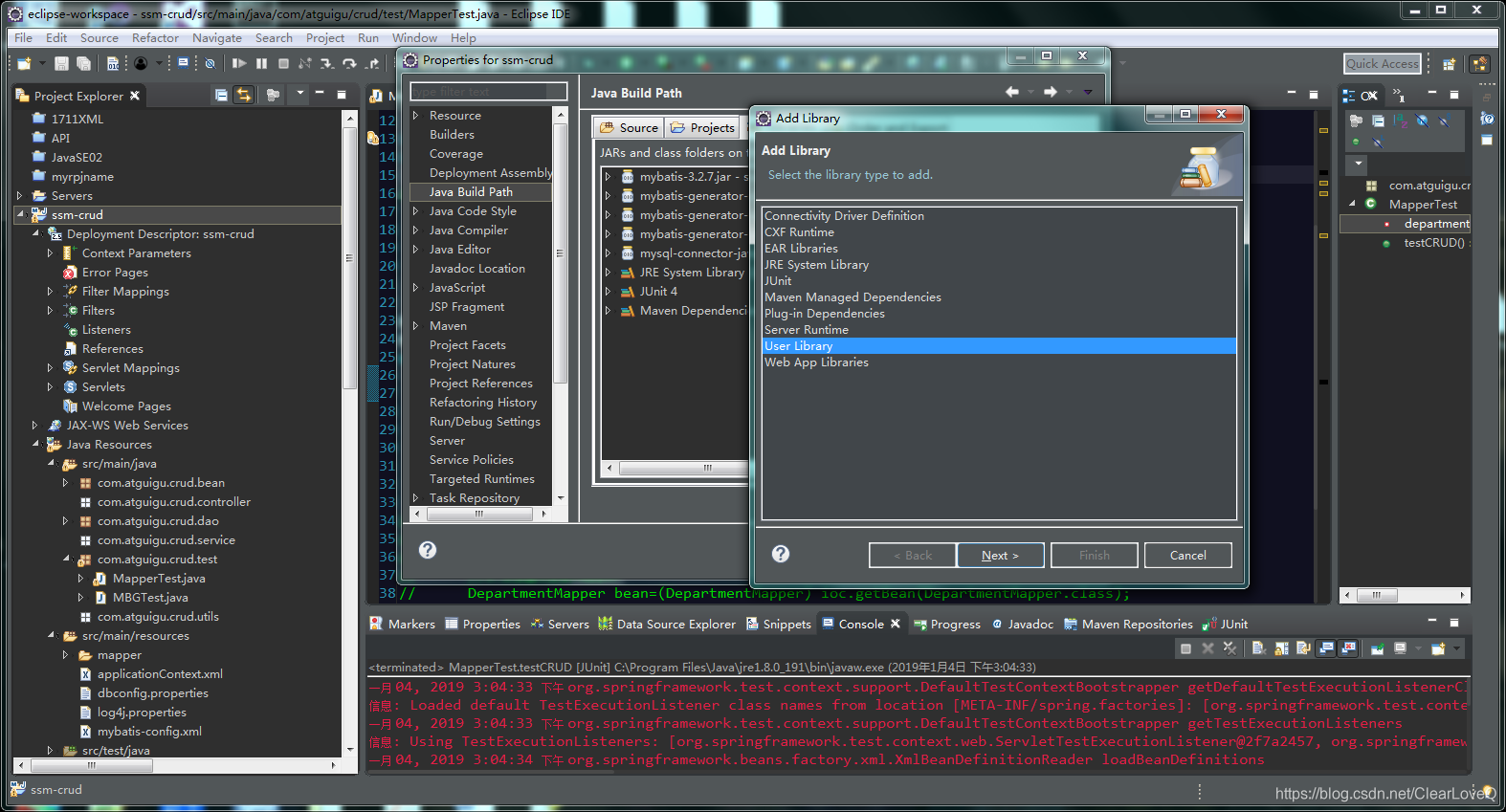
Task: Click help icon in Properties dialog
Action: coord(428,550)
